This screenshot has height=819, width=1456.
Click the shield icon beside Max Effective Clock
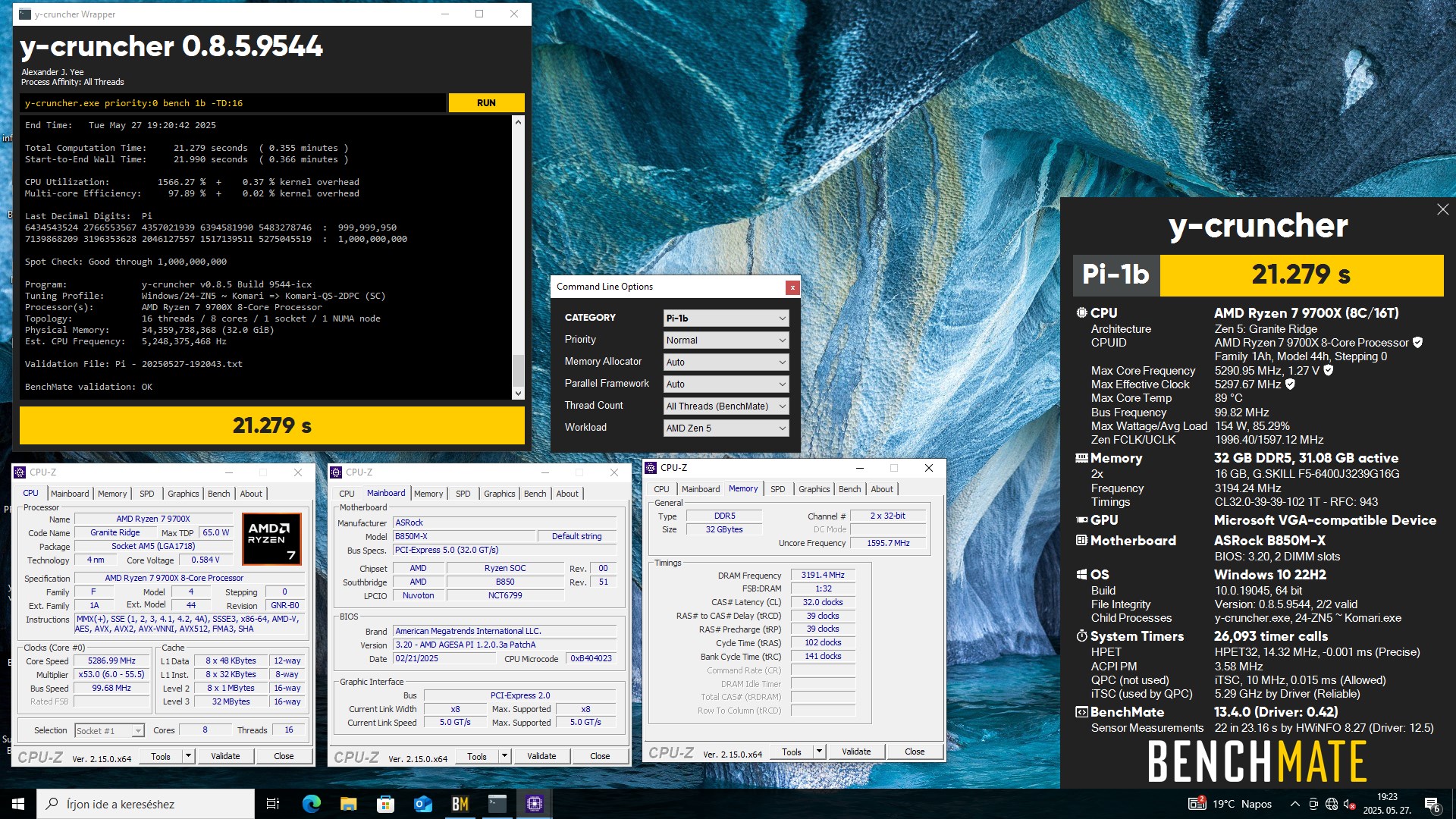coord(1290,384)
